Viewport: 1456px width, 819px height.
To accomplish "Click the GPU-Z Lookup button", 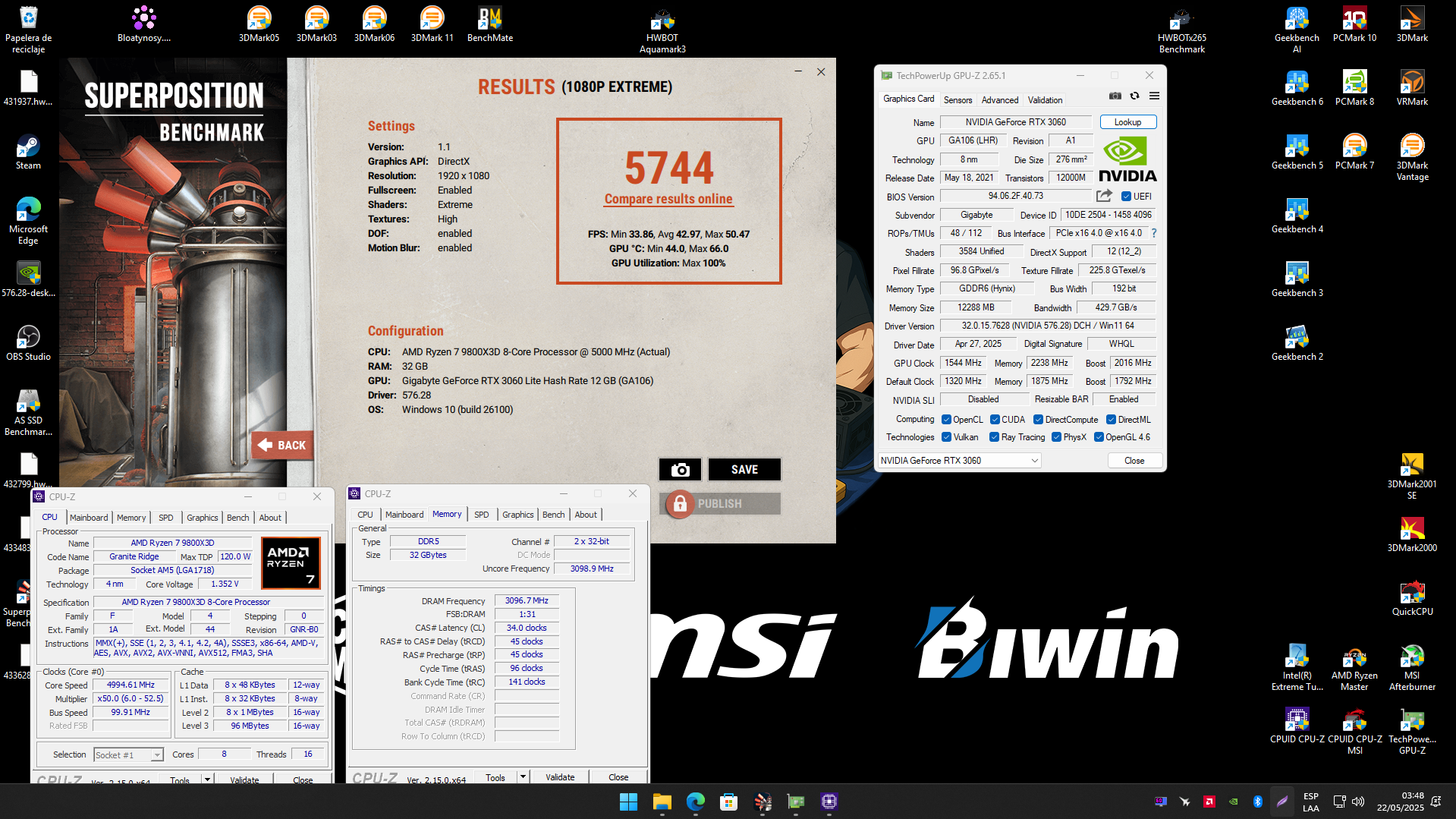I will (1127, 122).
